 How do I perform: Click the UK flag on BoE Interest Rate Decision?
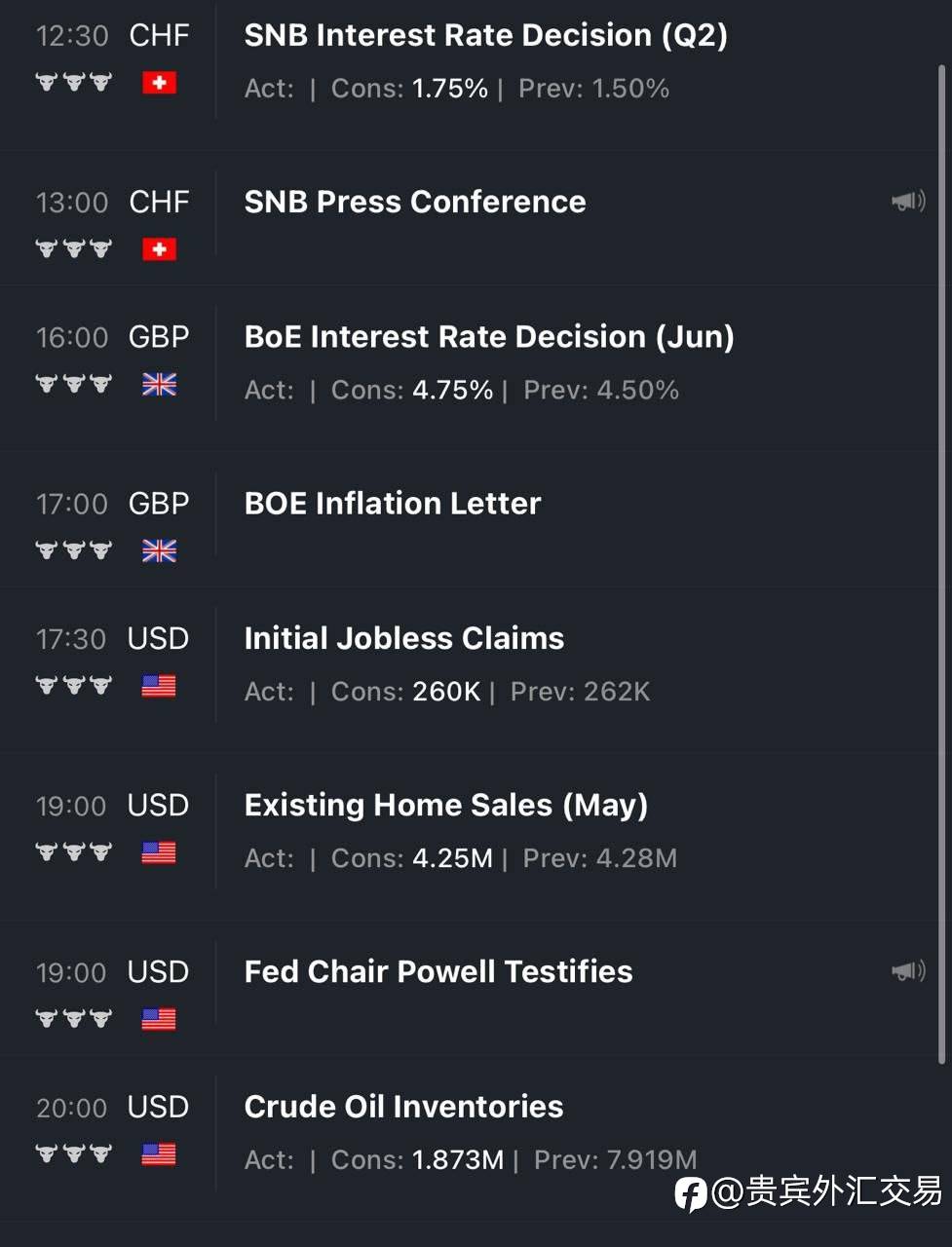159,385
